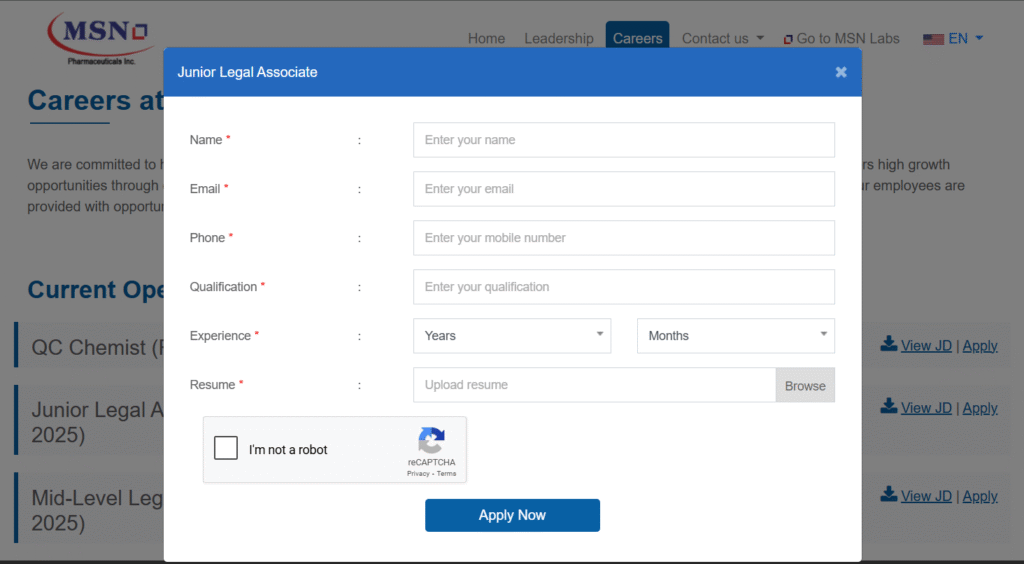Expand the Contact us menu

click(722, 39)
